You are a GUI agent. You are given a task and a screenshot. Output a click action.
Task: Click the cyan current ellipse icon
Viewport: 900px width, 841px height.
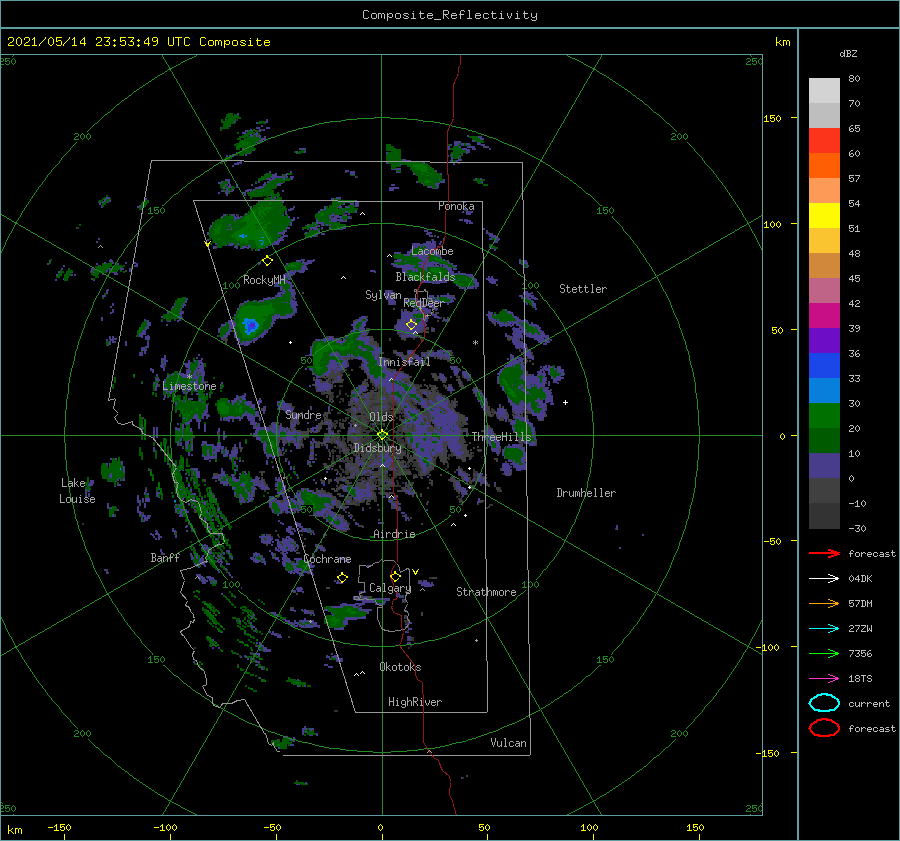click(824, 703)
